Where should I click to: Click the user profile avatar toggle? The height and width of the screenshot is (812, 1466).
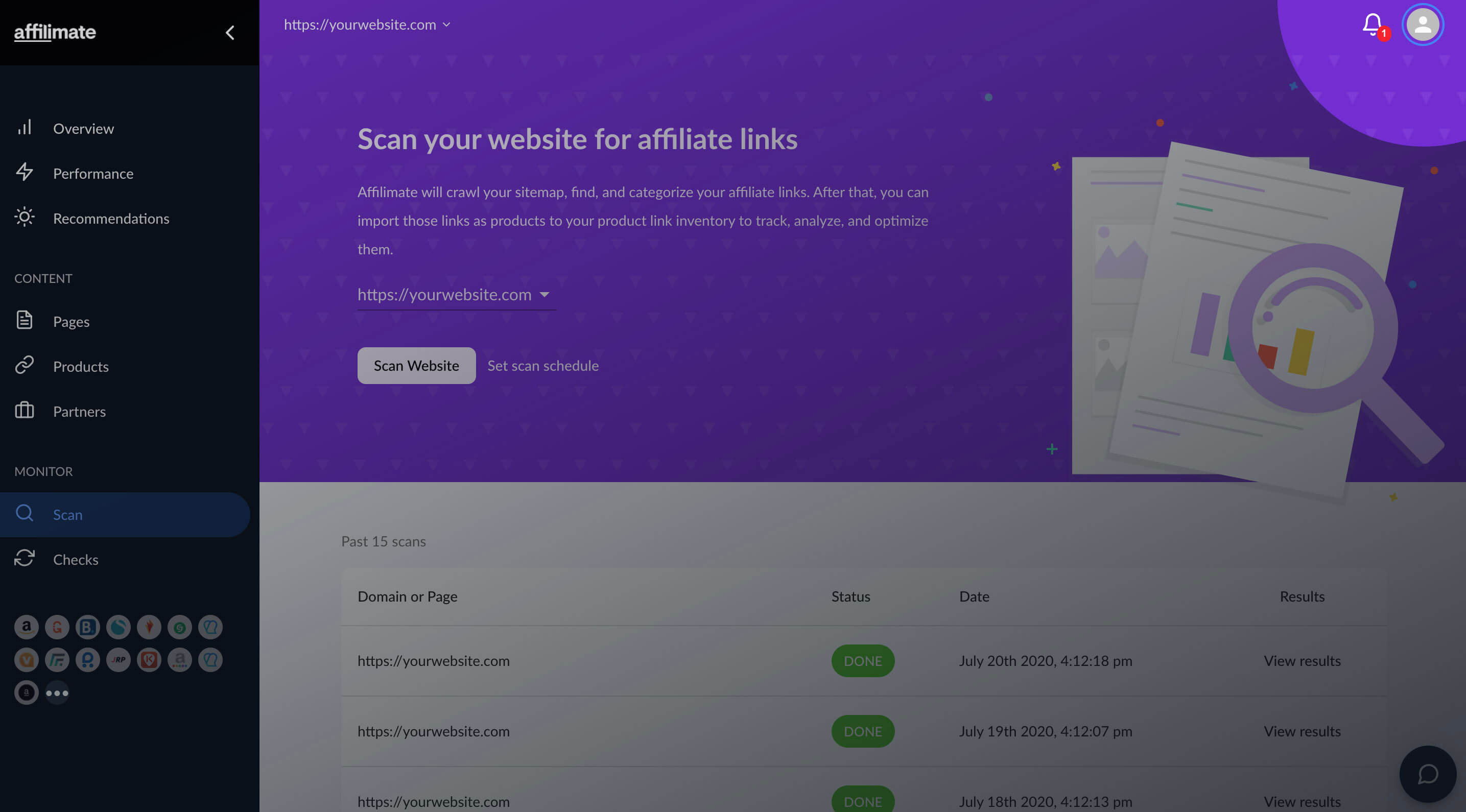click(x=1423, y=25)
